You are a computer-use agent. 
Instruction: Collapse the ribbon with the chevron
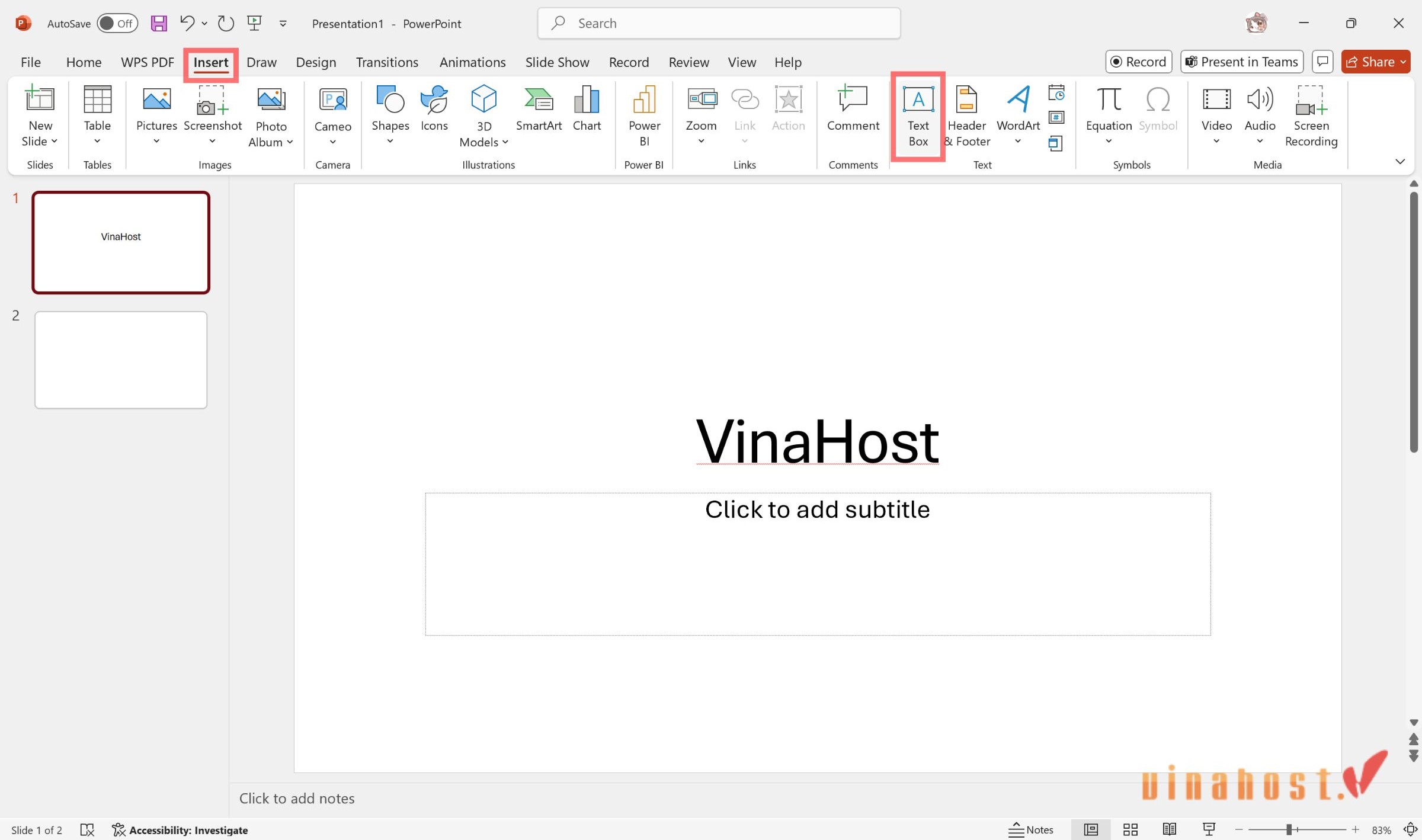tap(1400, 161)
